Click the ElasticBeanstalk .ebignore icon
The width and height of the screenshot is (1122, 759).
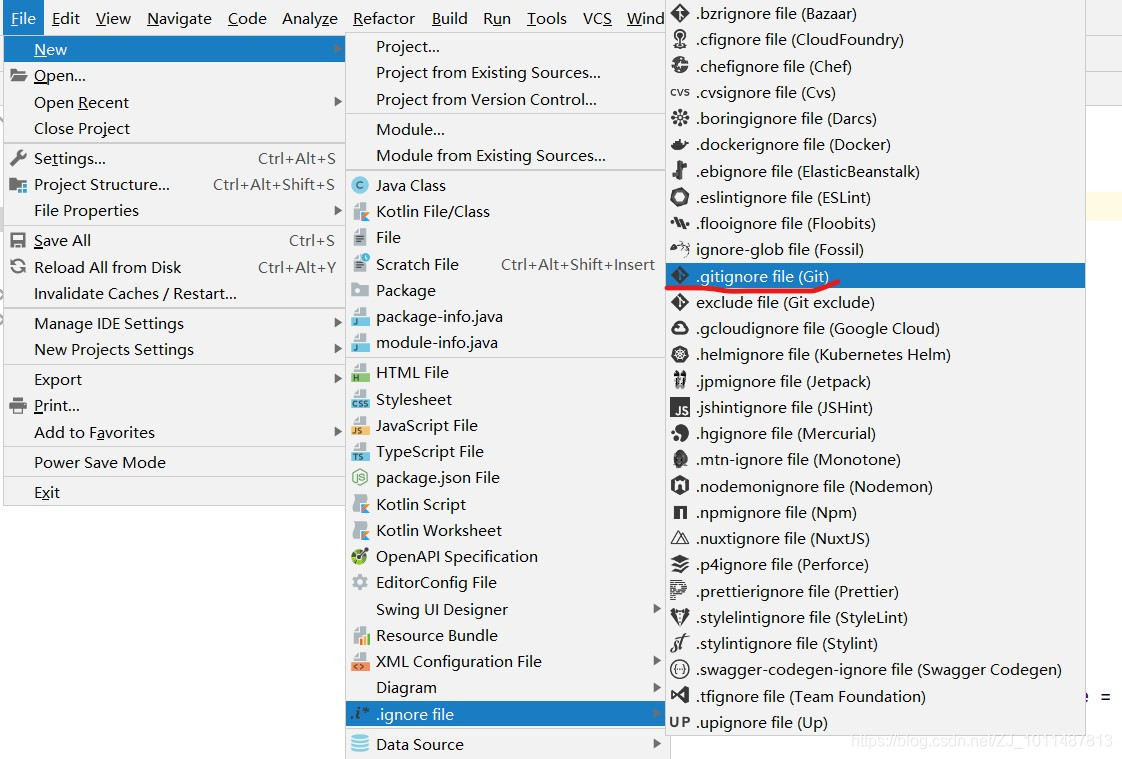[x=679, y=171]
